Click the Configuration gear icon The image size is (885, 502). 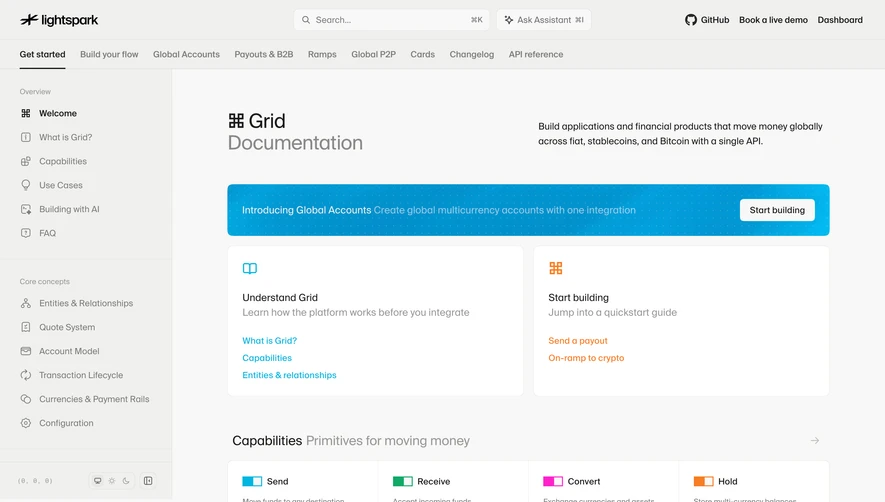(x=26, y=423)
